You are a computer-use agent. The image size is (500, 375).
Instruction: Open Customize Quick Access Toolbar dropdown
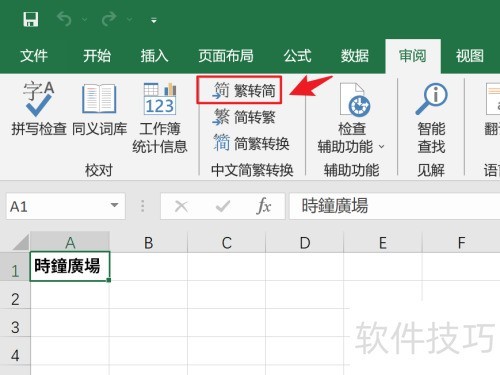pos(154,21)
